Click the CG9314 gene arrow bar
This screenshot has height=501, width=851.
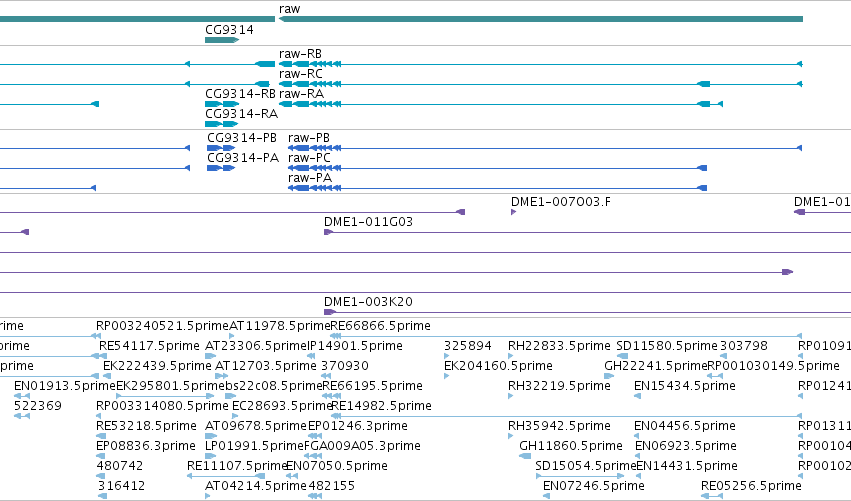222,40
